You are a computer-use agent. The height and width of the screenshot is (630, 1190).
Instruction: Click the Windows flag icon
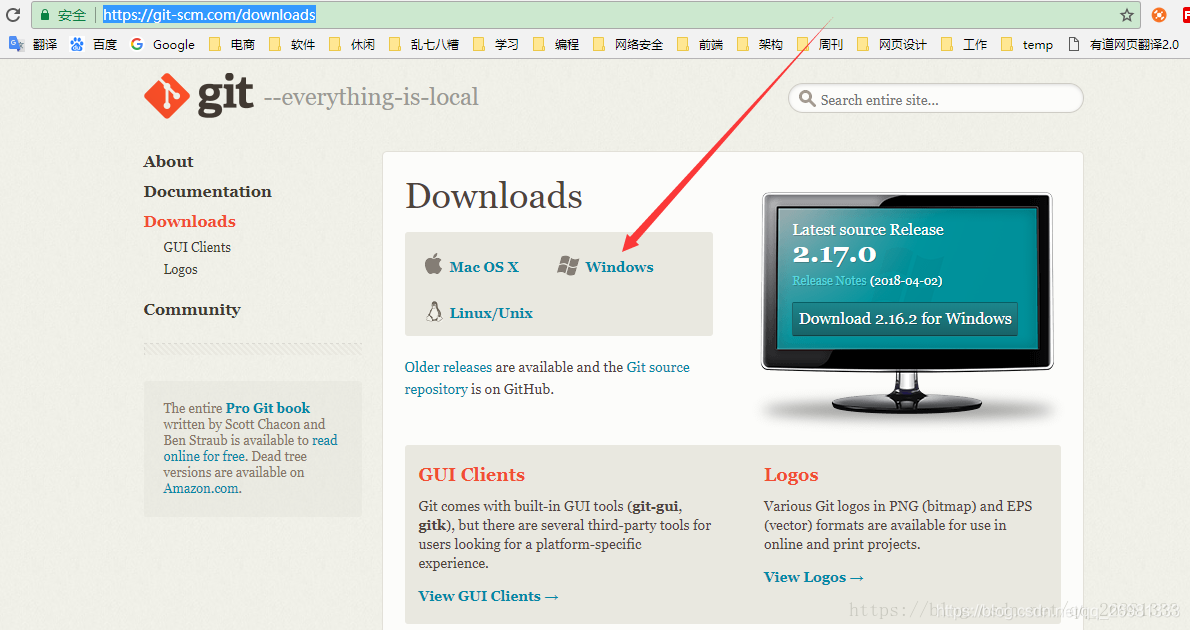568,265
